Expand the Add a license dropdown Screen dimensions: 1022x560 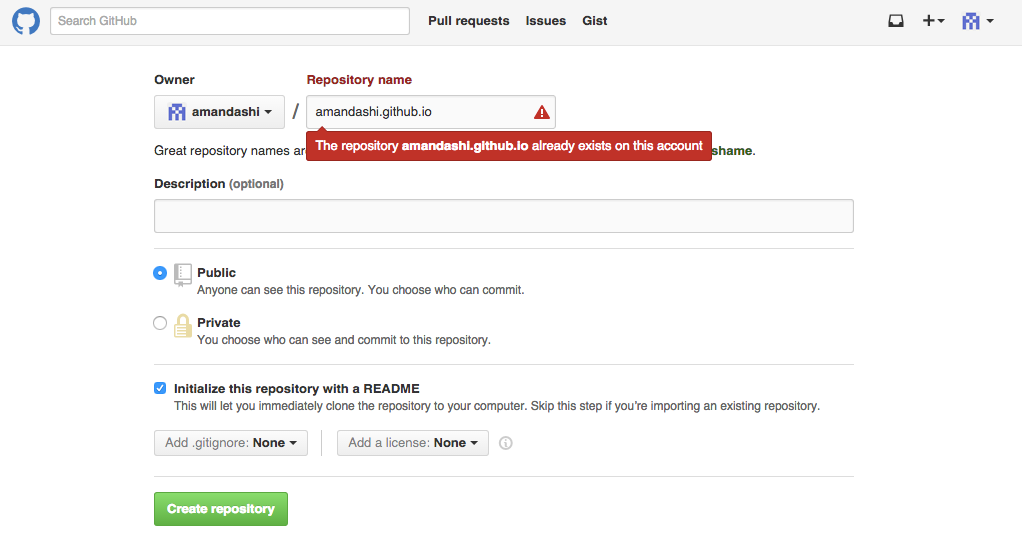(x=412, y=443)
